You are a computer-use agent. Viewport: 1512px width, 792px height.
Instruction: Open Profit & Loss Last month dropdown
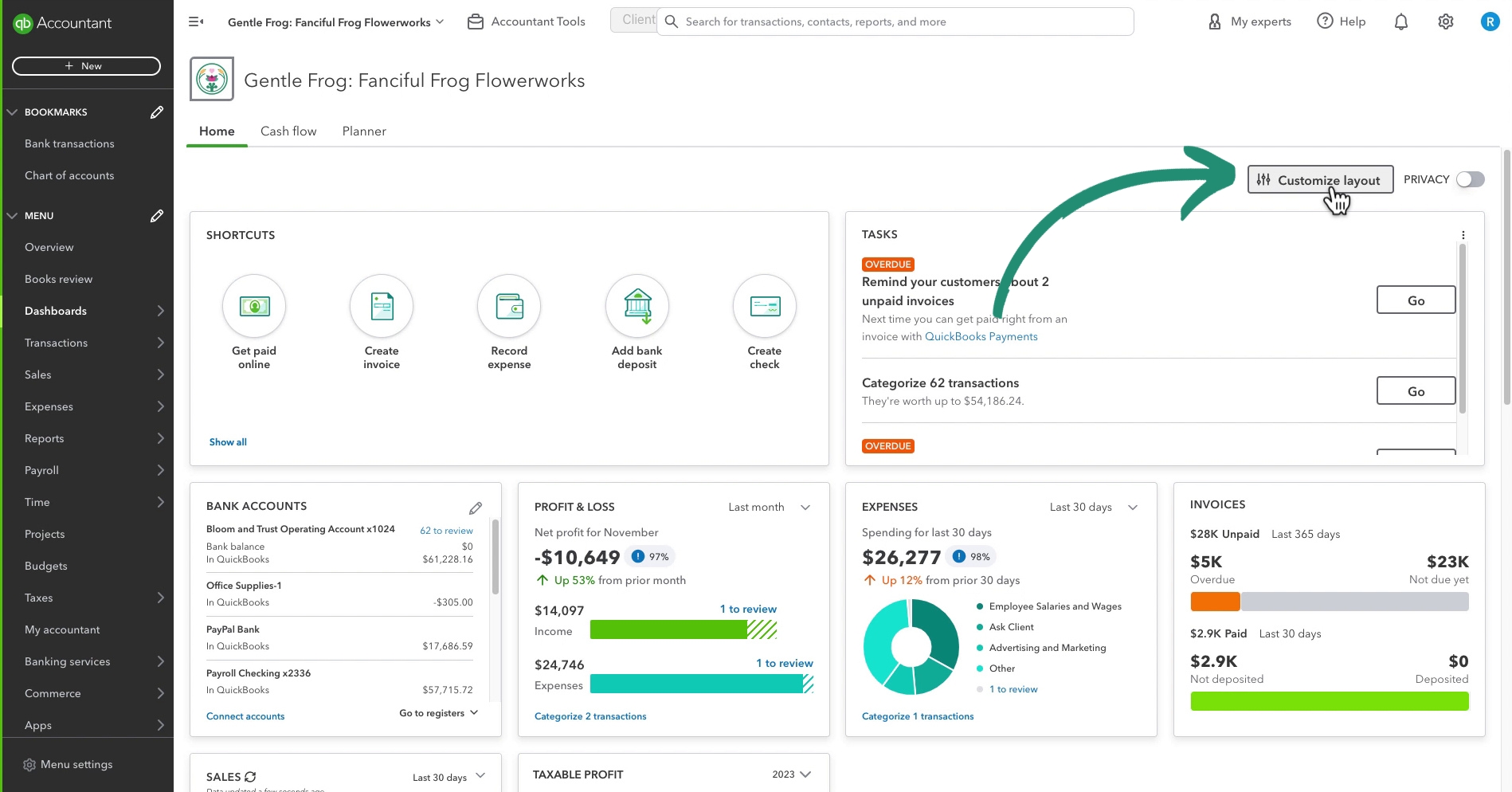click(769, 507)
